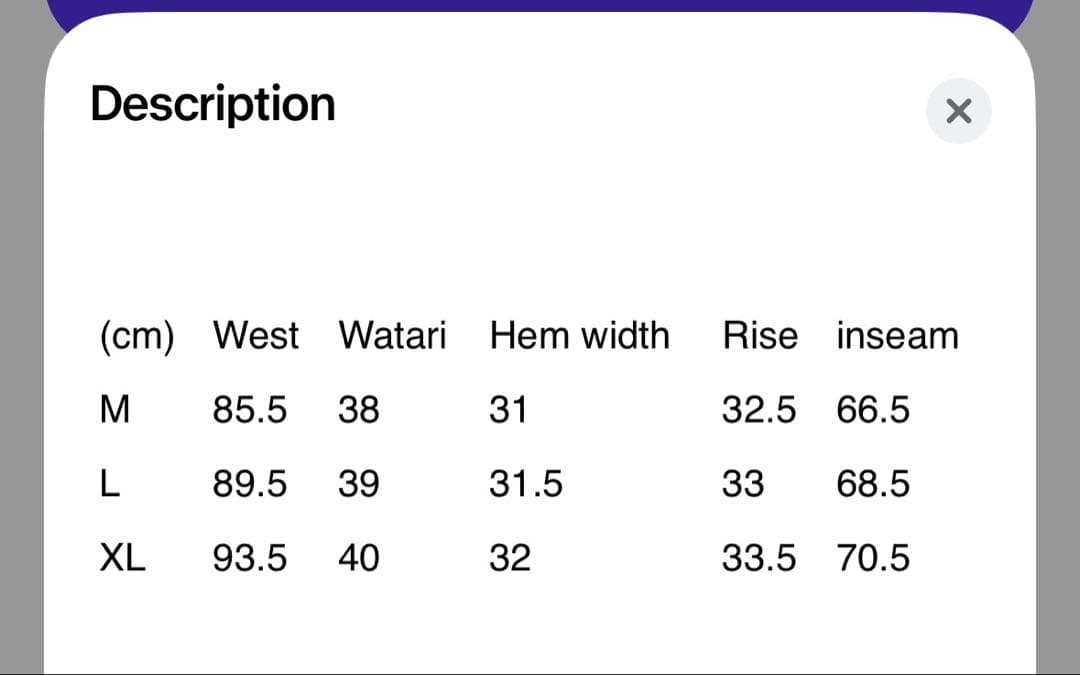Select the Watari column header

pyautogui.click(x=392, y=336)
